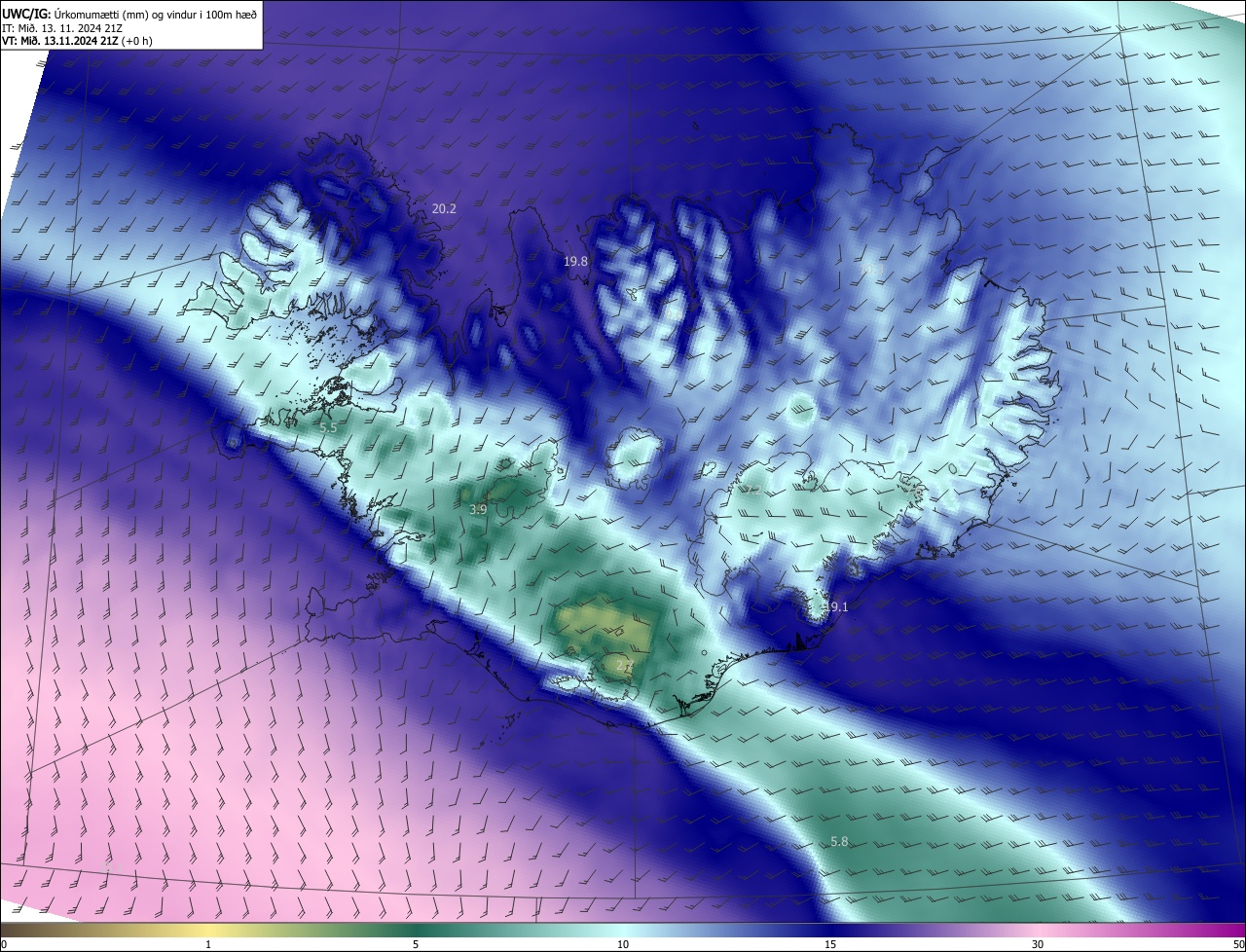Click the 0 tick on the color scale
This screenshot has height=952, width=1246.
(4, 944)
